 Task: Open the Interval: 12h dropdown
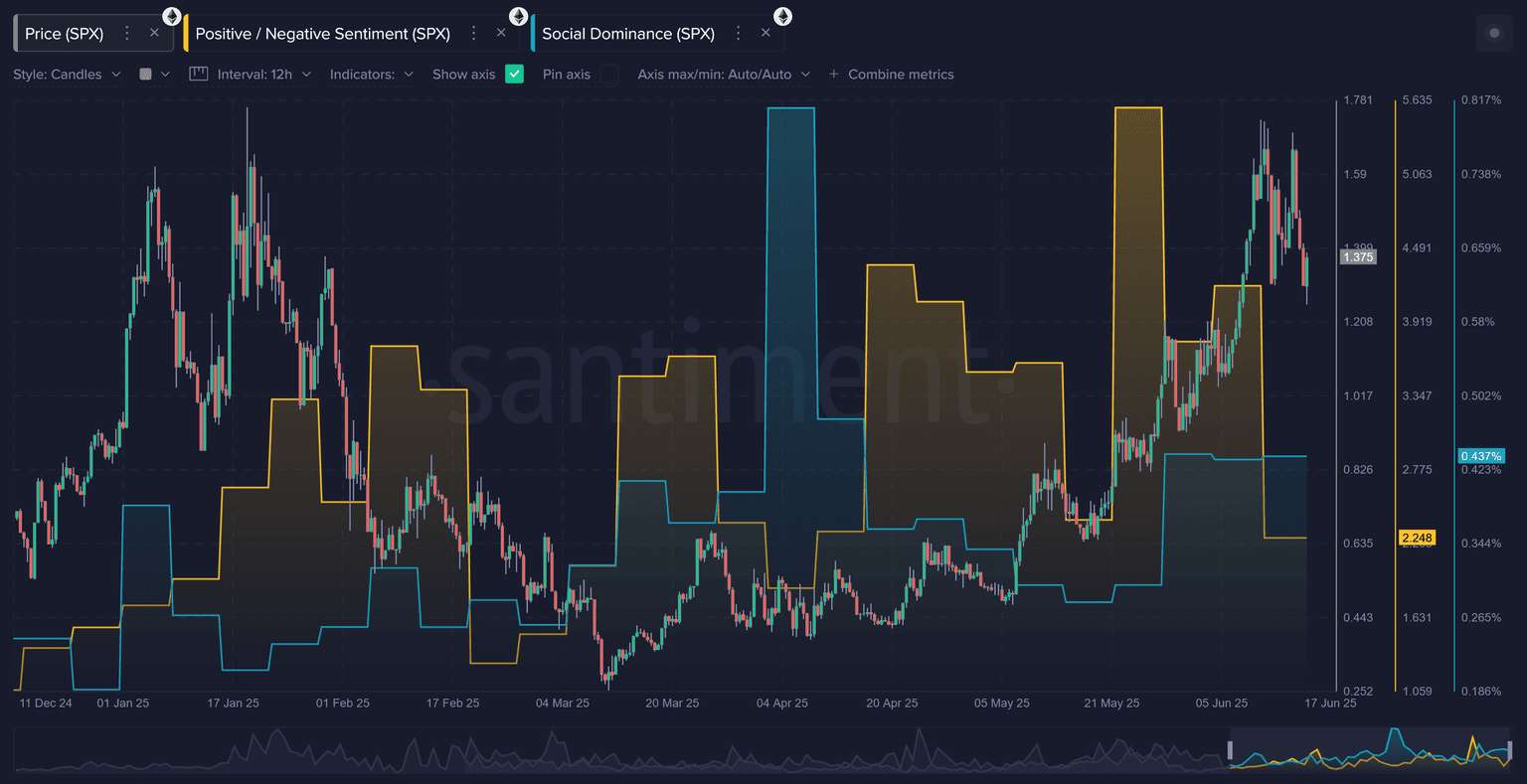point(263,75)
